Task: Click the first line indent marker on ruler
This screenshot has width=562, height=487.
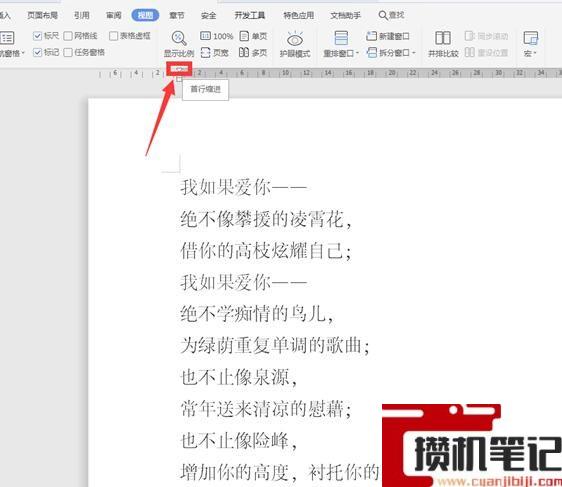Action: click(179, 68)
